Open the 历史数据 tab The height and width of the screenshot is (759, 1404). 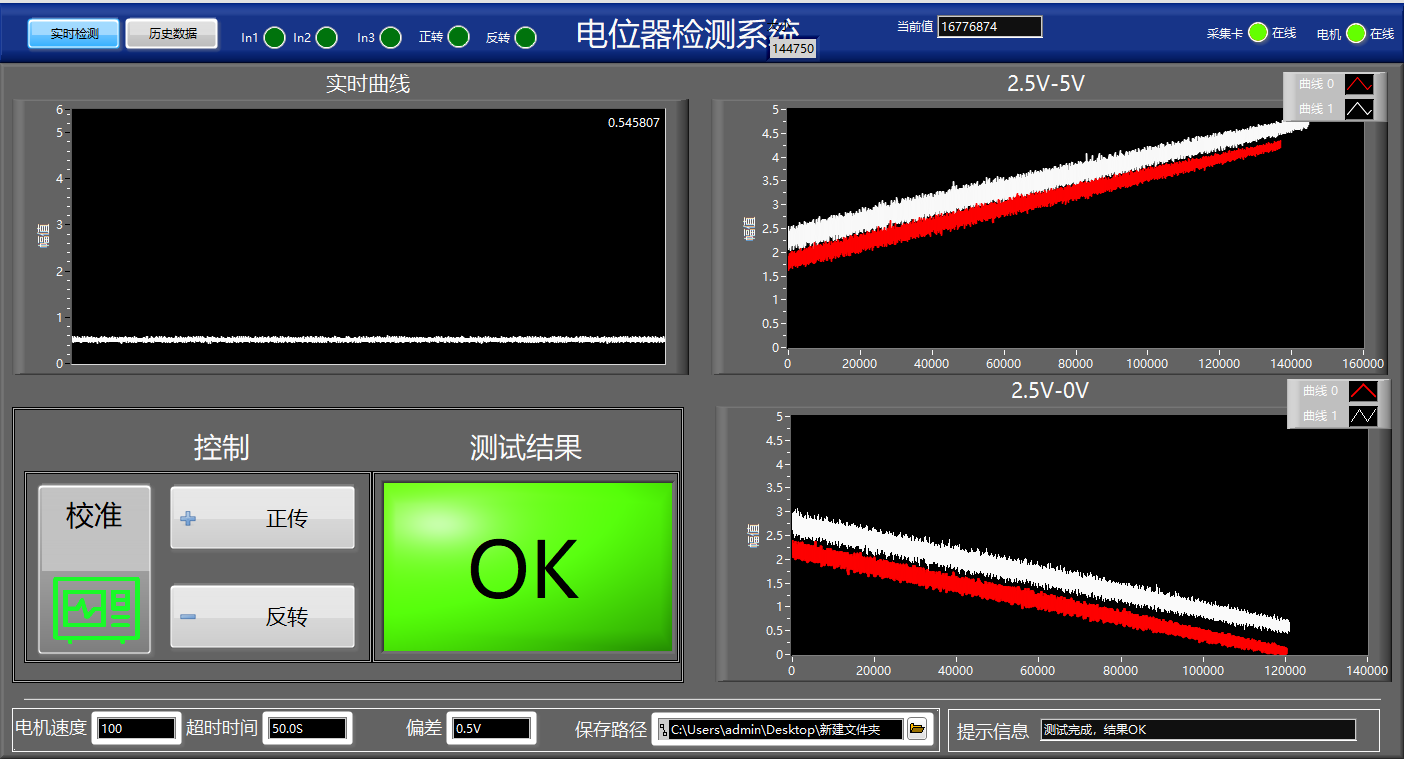(172, 33)
